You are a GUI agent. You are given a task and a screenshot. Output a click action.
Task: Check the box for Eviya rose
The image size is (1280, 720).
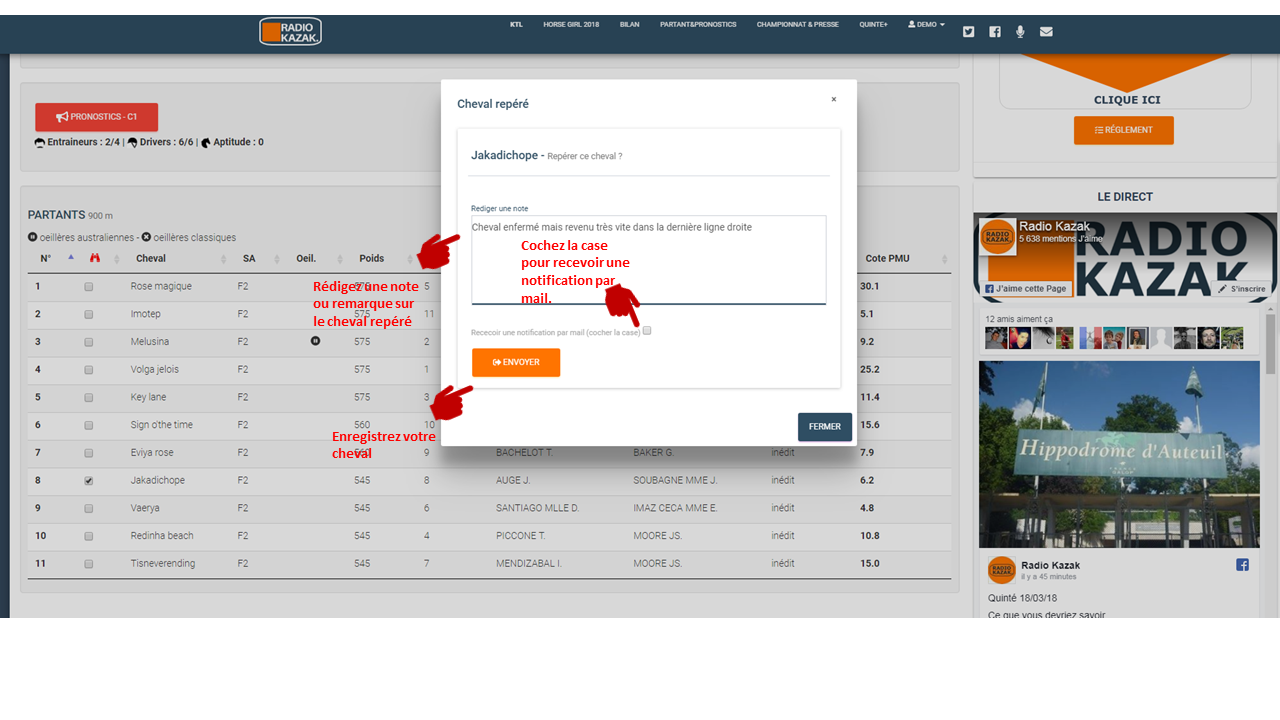coord(89,453)
